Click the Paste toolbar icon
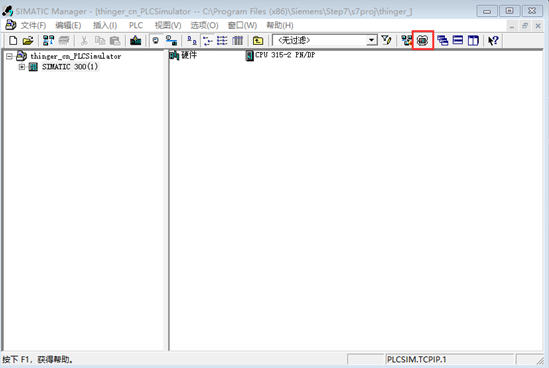This screenshot has width=549, height=368. click(x=115, y=41)
